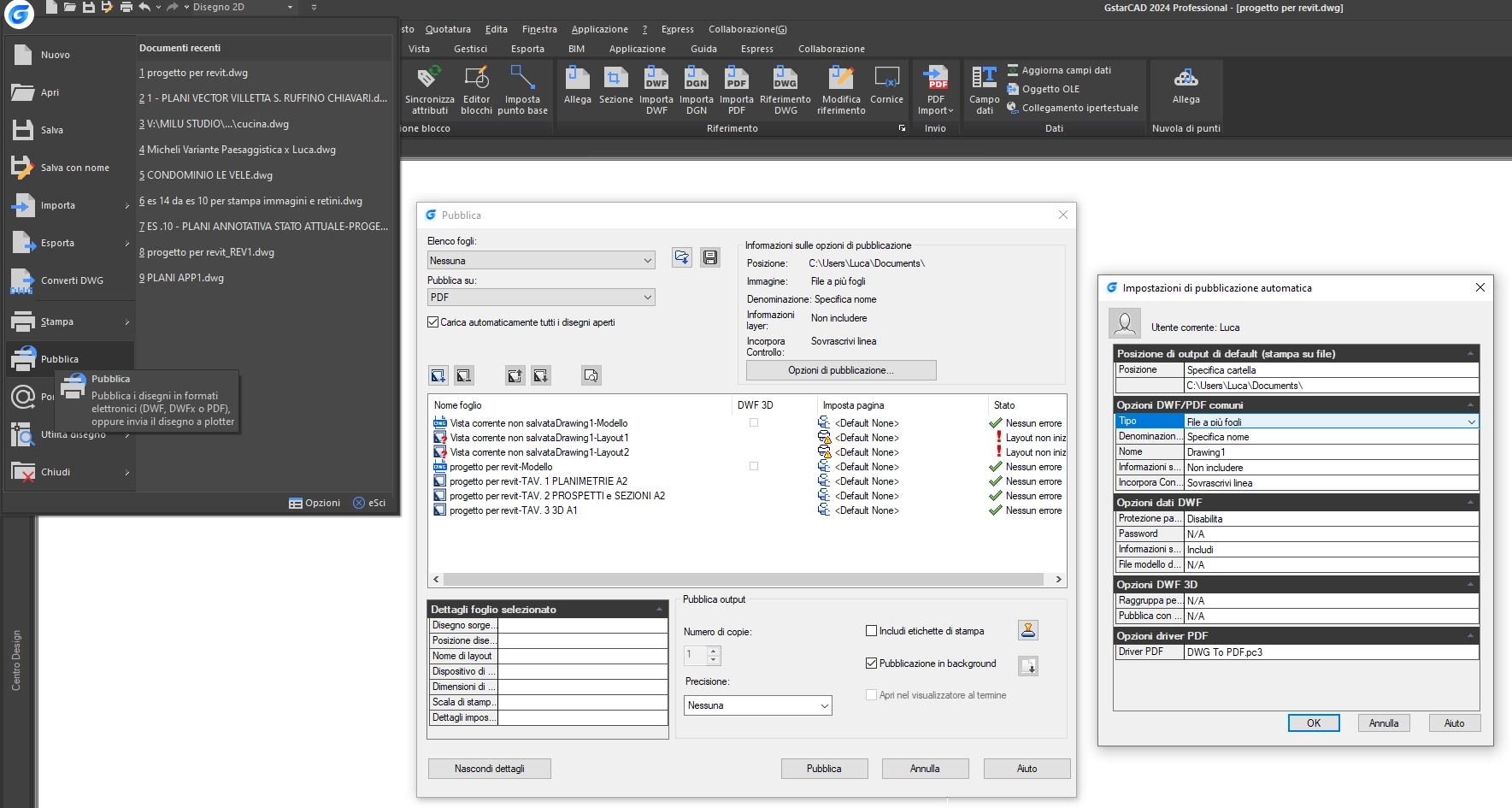
Task: Collapse Opzioni DWF/PDF comuni section
Action: coord(1470,405)
